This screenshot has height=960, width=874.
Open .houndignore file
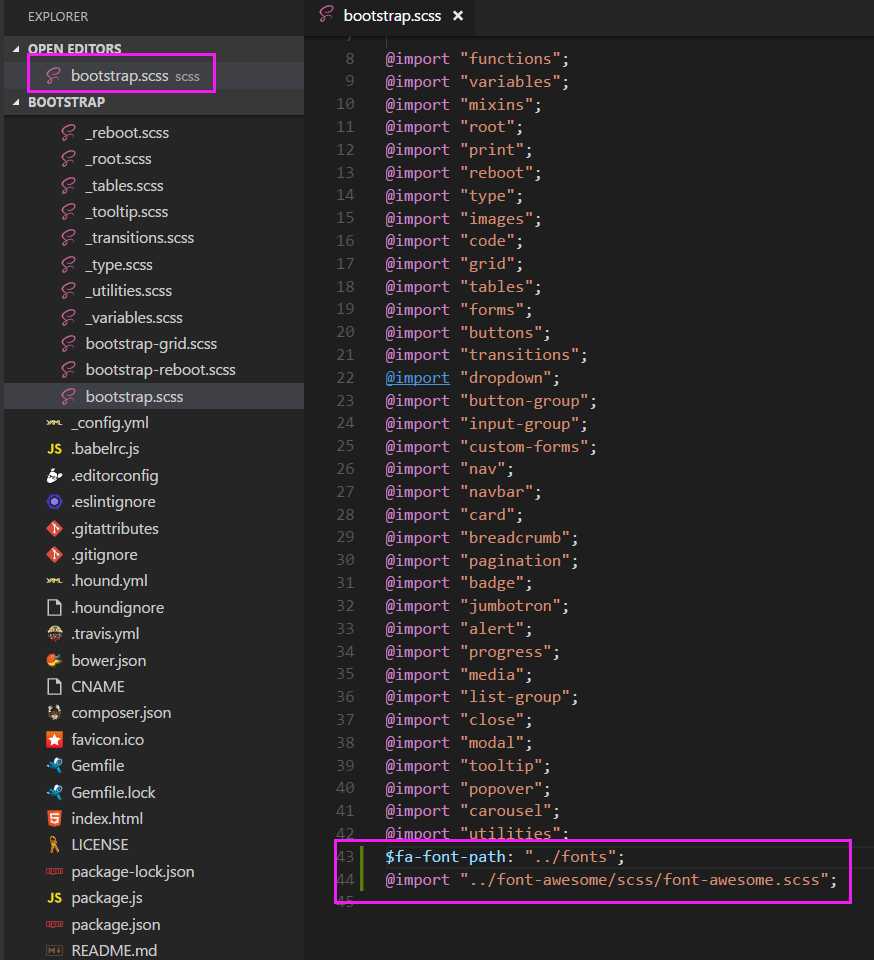point(118,608)
